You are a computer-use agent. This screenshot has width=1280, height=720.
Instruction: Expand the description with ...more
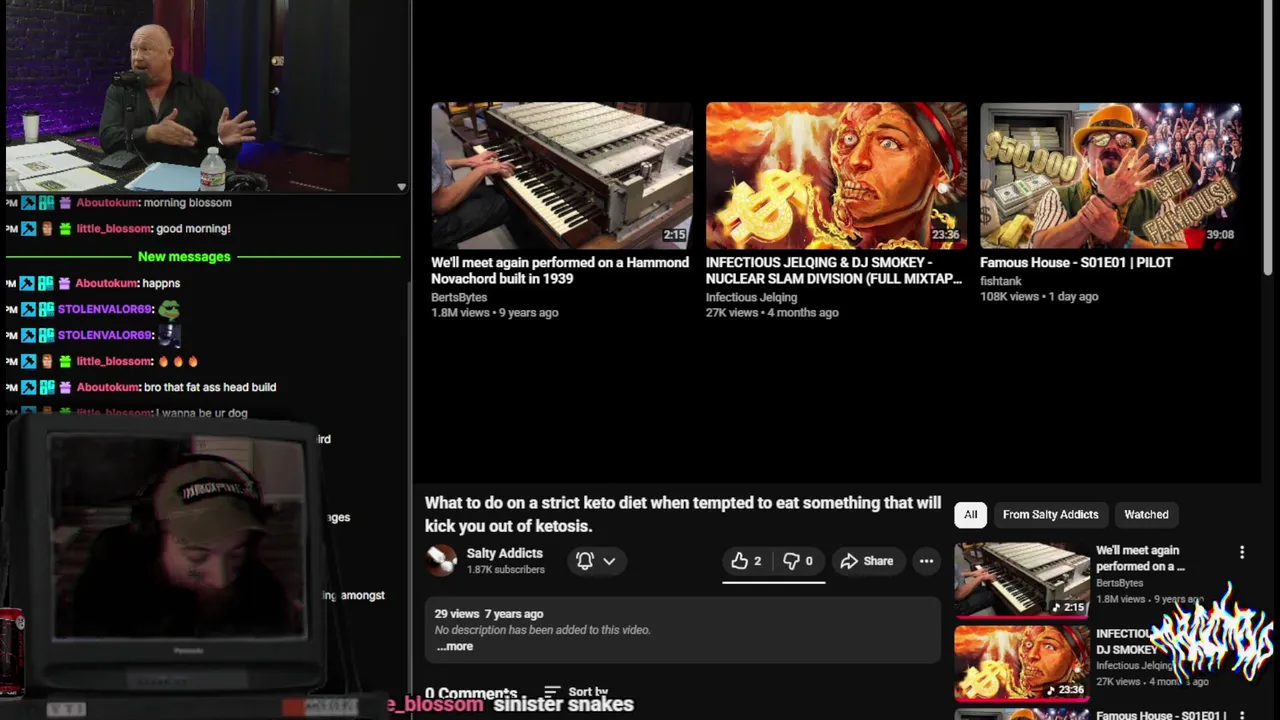pos(454,646)
